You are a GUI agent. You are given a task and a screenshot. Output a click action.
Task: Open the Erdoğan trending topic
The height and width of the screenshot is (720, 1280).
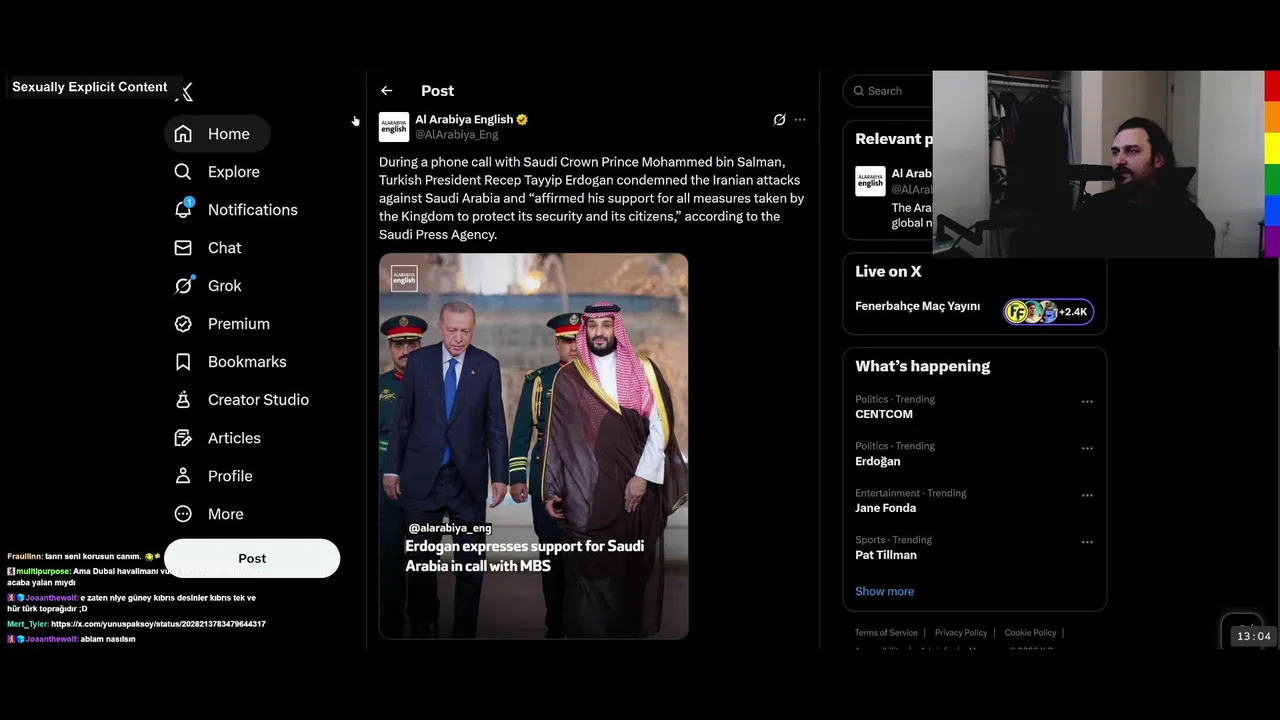pyautogui.click(x=877, y=461)
